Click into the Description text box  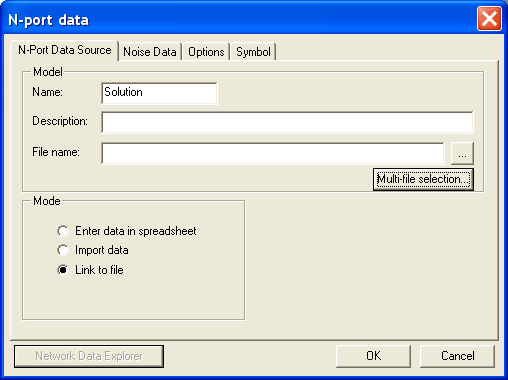[287, 122]
